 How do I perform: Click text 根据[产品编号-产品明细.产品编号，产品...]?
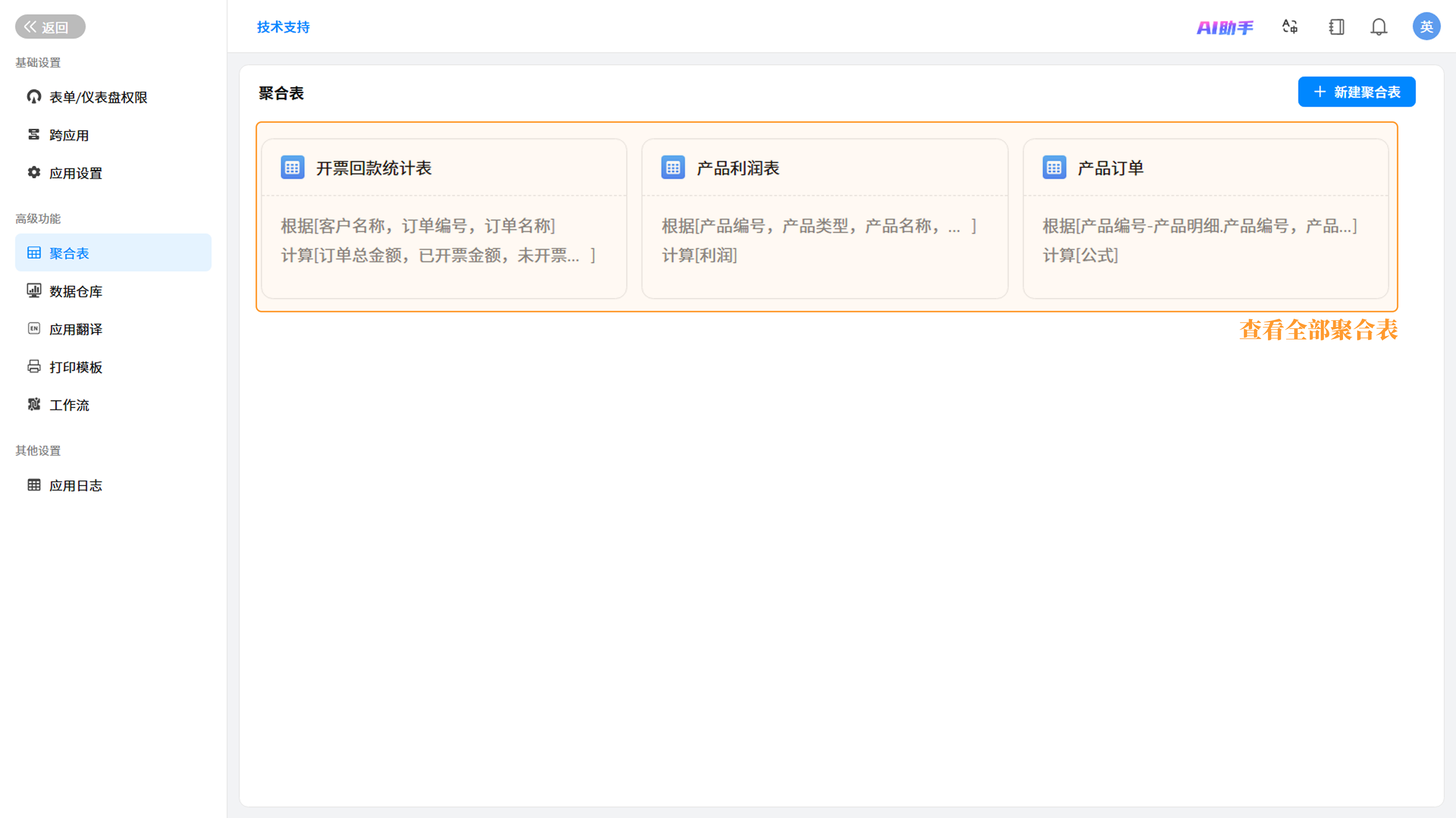point(1199,226)
